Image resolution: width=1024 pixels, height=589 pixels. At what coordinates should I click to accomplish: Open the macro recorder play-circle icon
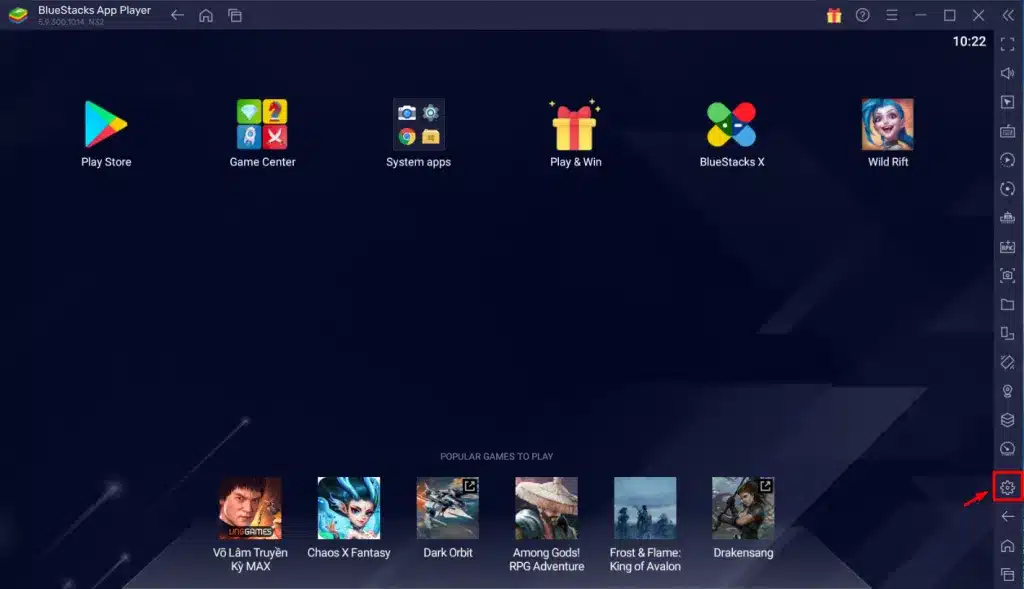(x=1008, y=160)
